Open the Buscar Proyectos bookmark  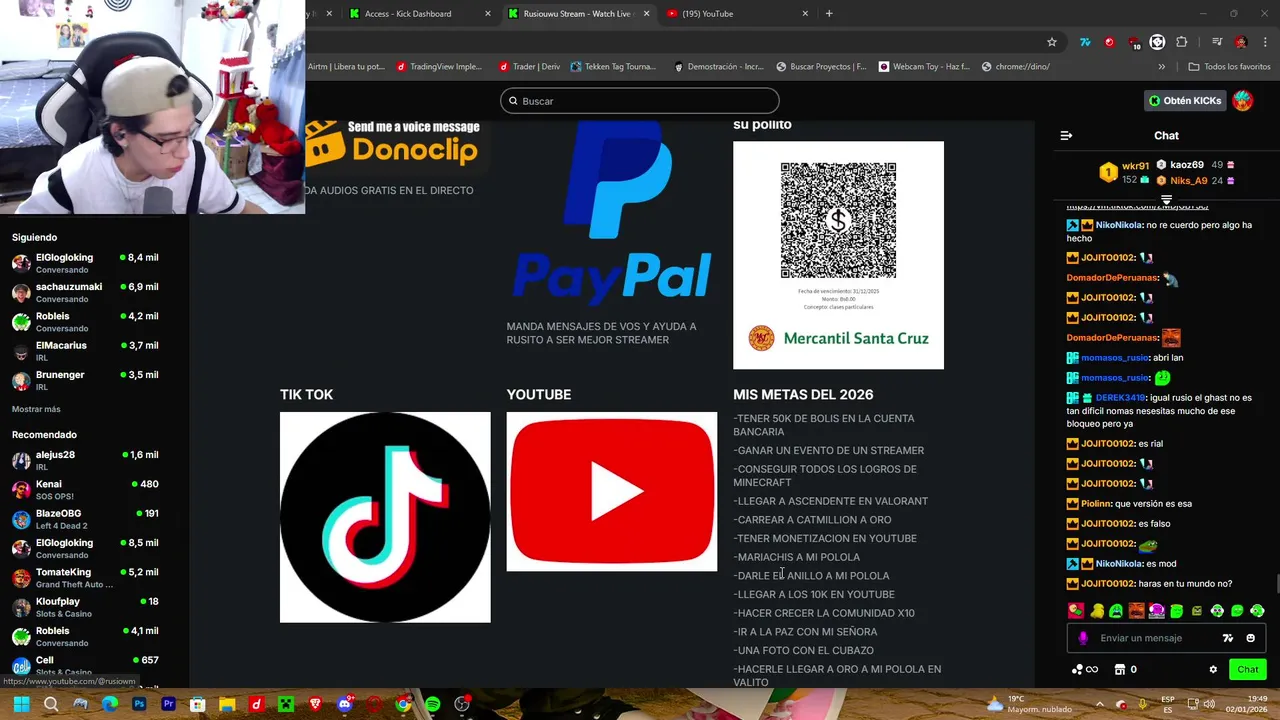click(820, 67)
